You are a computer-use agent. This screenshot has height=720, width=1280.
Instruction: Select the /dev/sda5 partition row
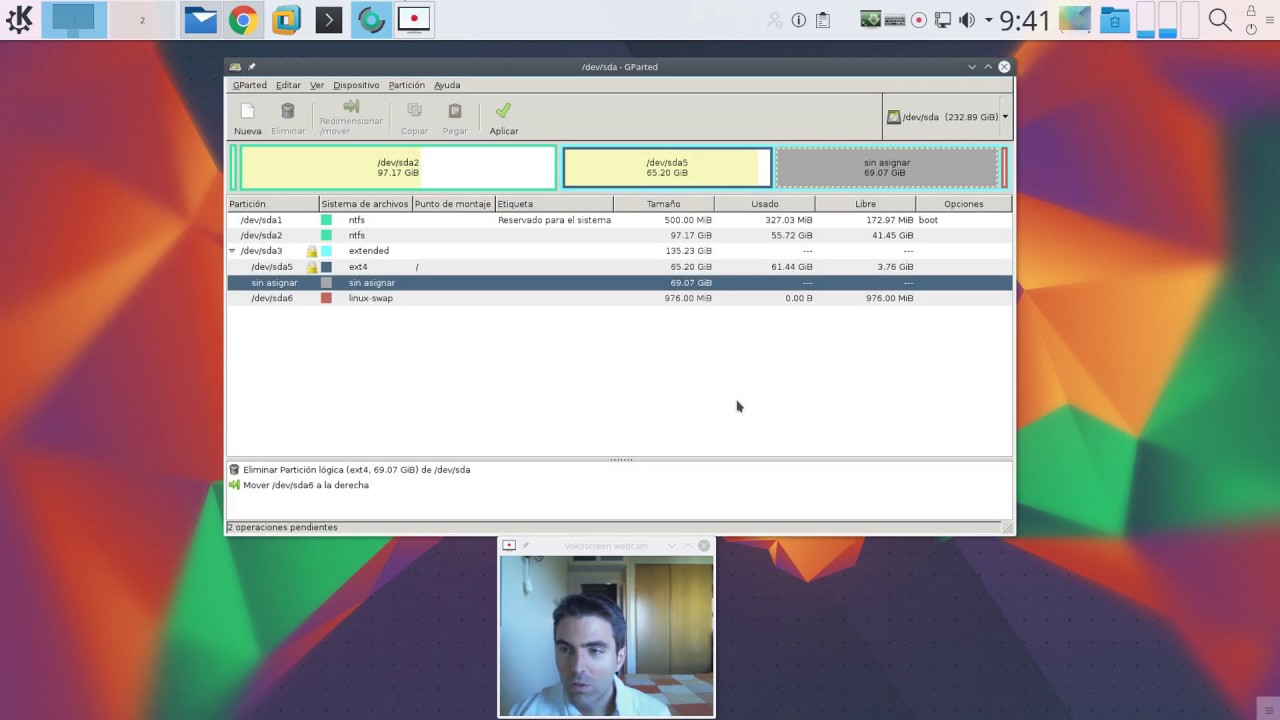tap(619, 267)
